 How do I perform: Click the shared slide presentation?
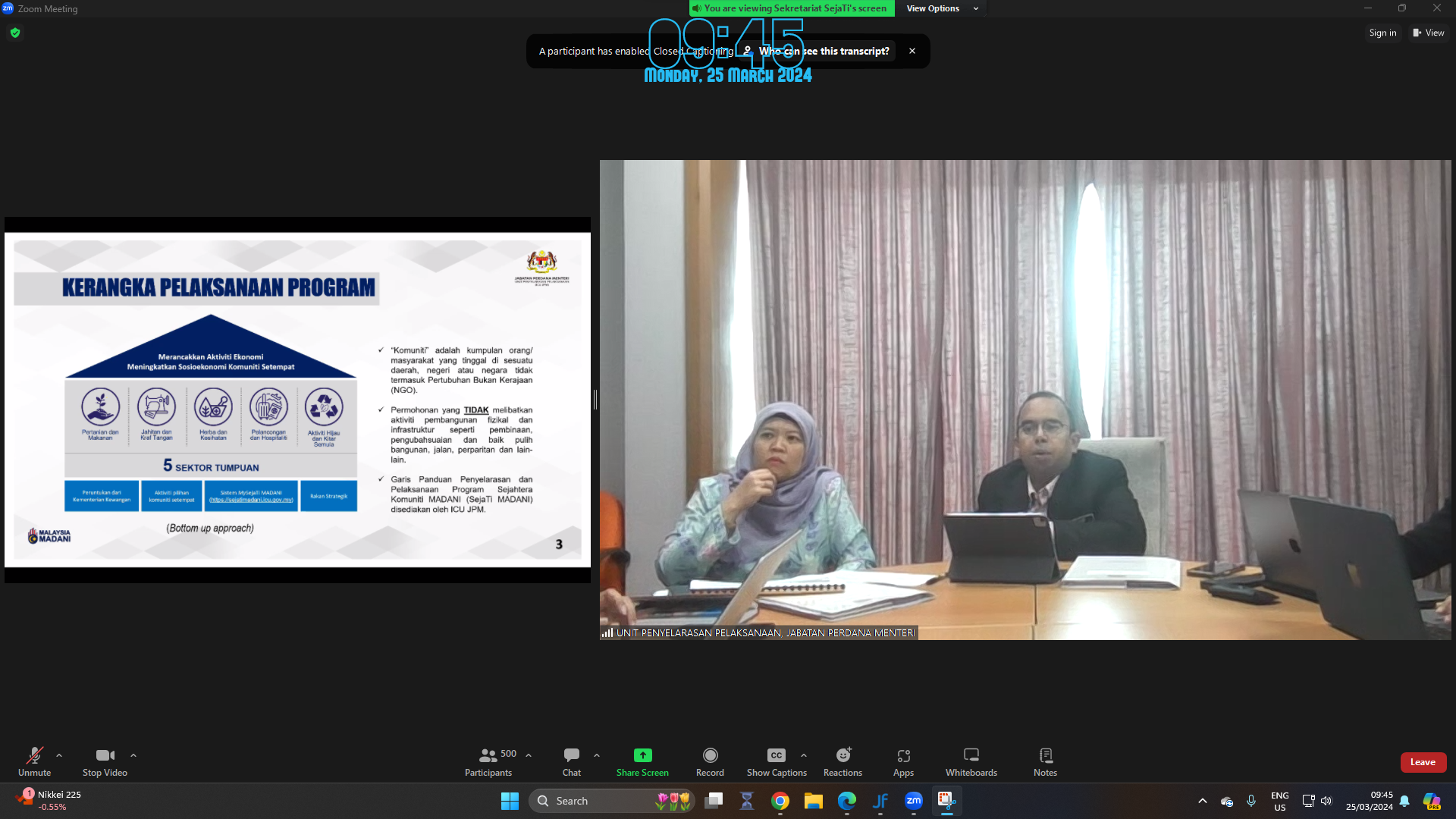click(x=297, y=400)
